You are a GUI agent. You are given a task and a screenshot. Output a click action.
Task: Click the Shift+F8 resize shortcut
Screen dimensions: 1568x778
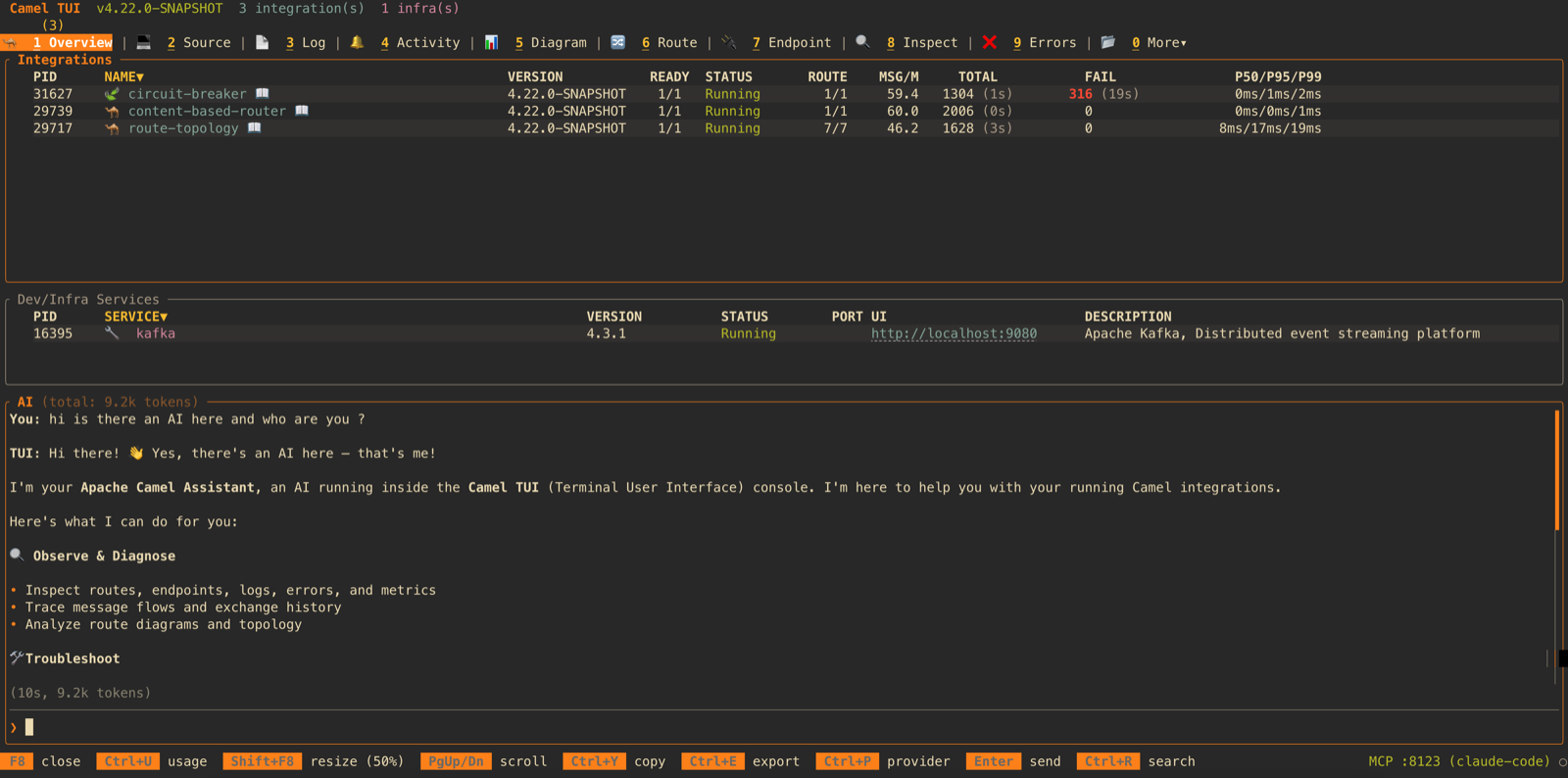point(314,761)
